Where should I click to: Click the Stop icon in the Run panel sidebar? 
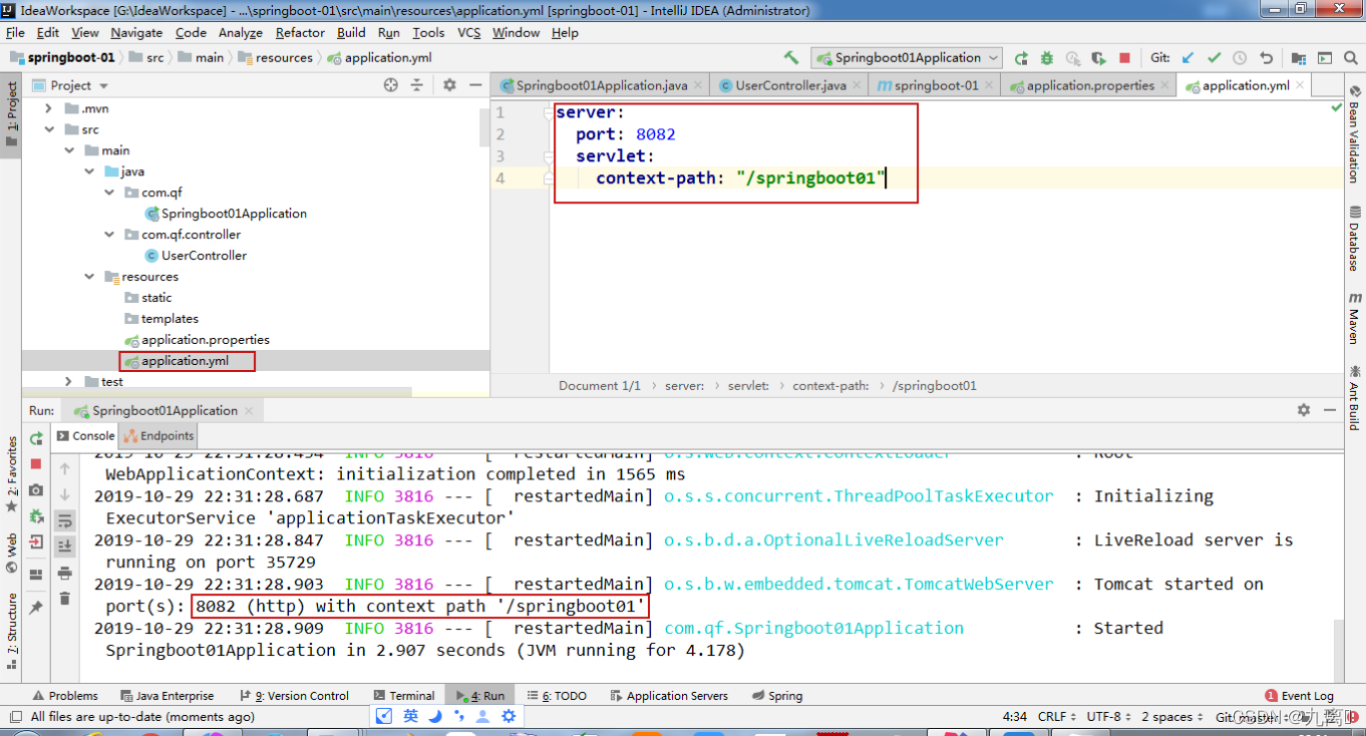pos(36,464)
